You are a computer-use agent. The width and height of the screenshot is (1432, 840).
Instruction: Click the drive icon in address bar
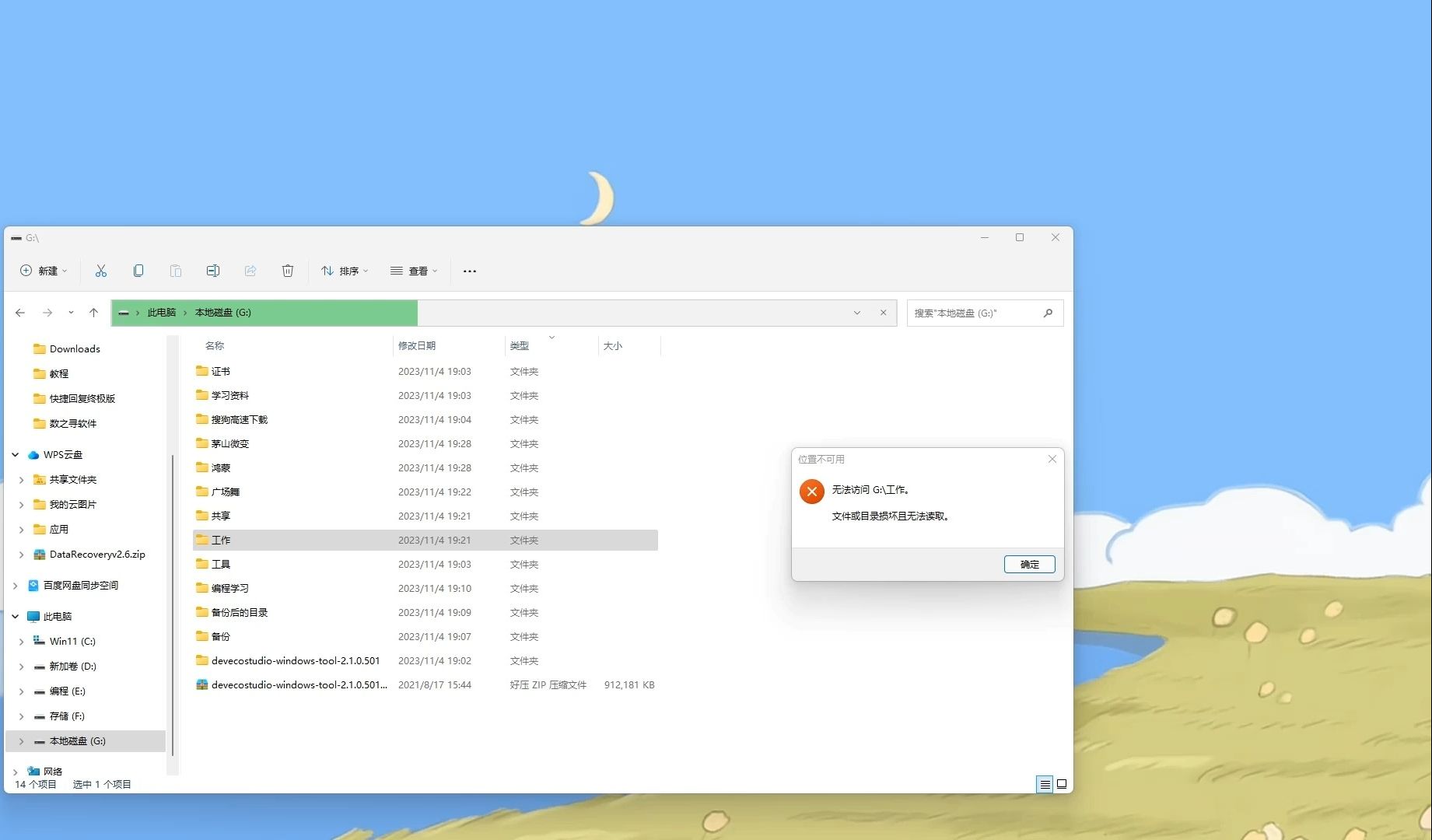click(124, 313)
